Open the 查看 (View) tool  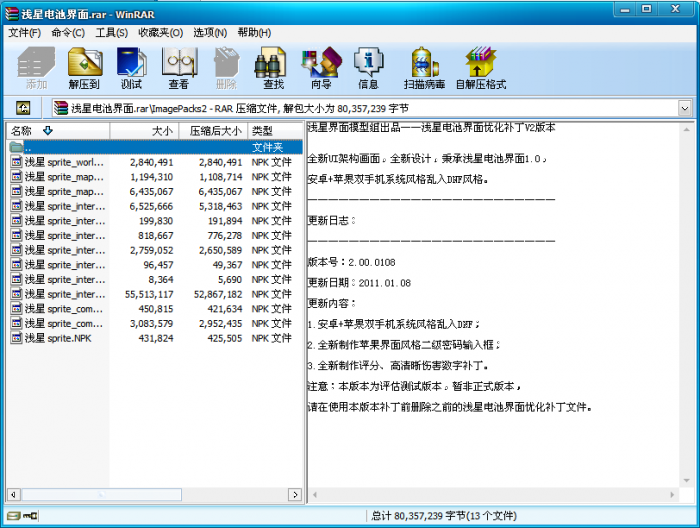coord(179,68)
